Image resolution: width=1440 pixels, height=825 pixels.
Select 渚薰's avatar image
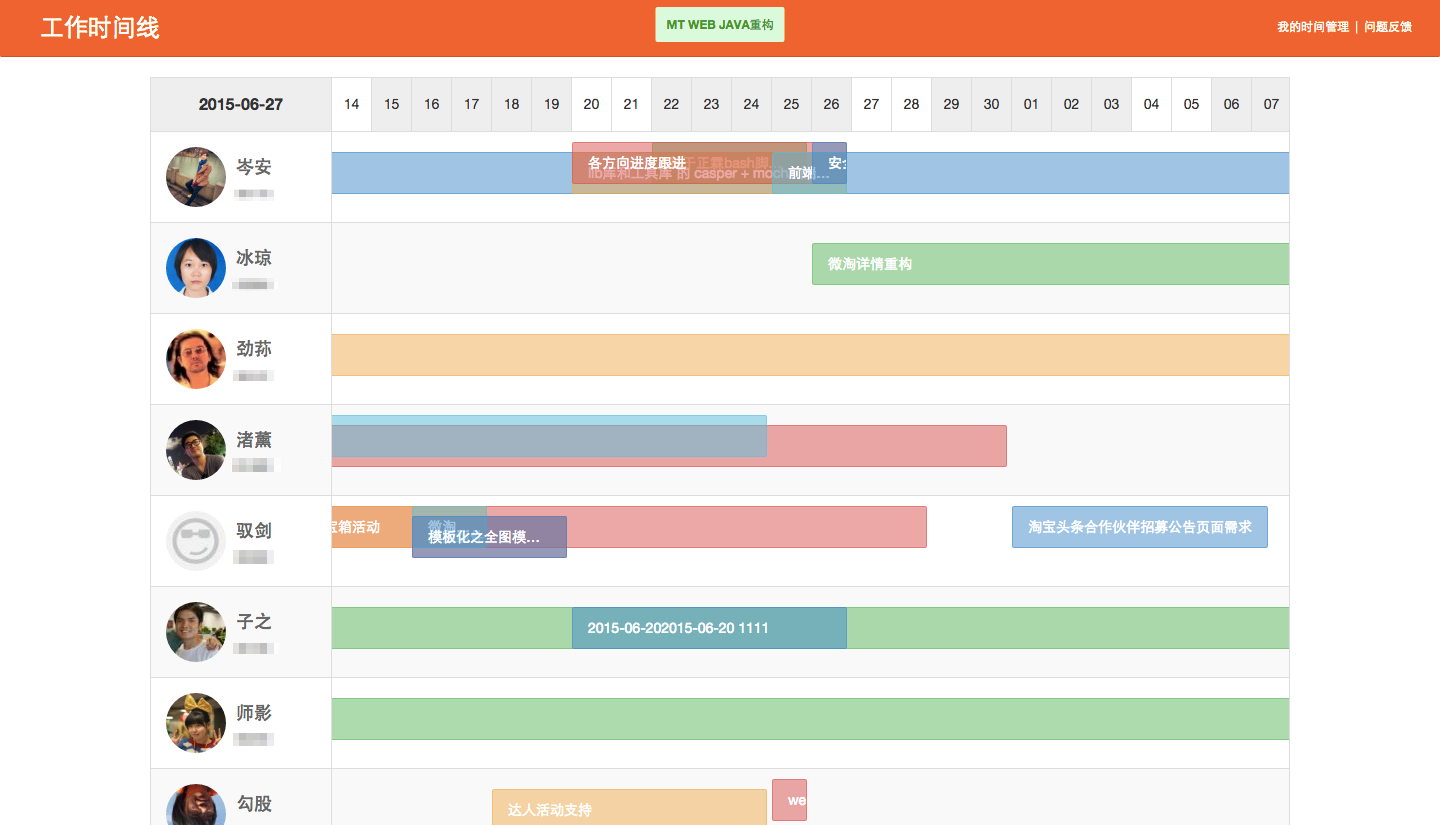point(196,450)
